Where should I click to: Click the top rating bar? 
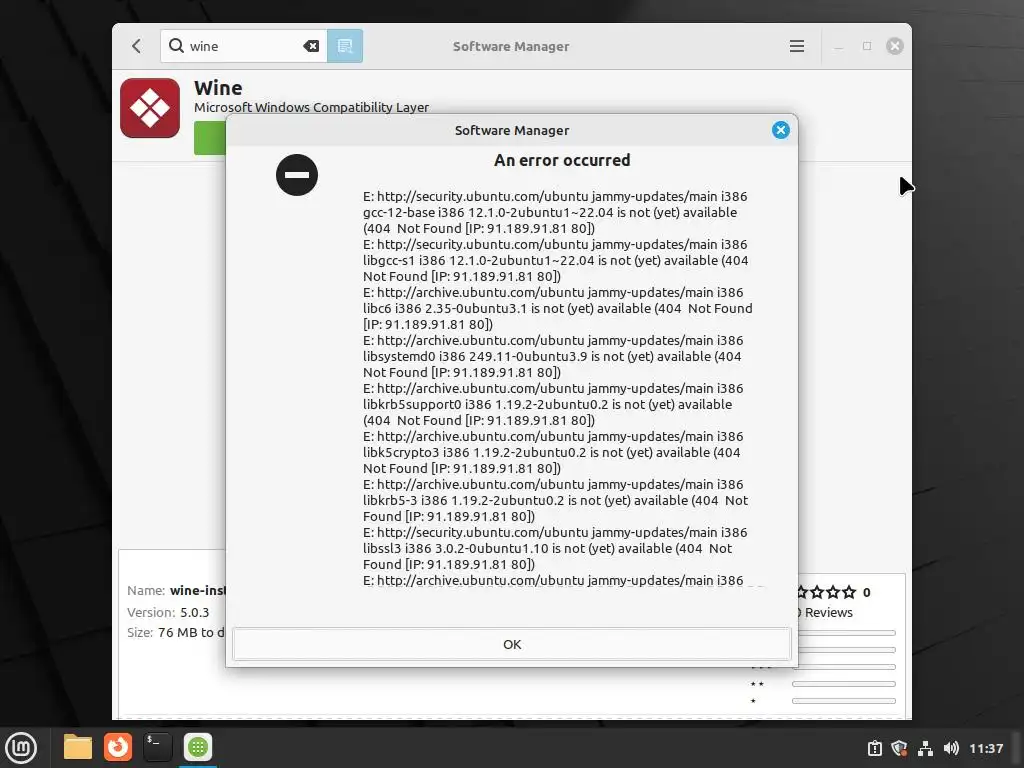point(846,633)
